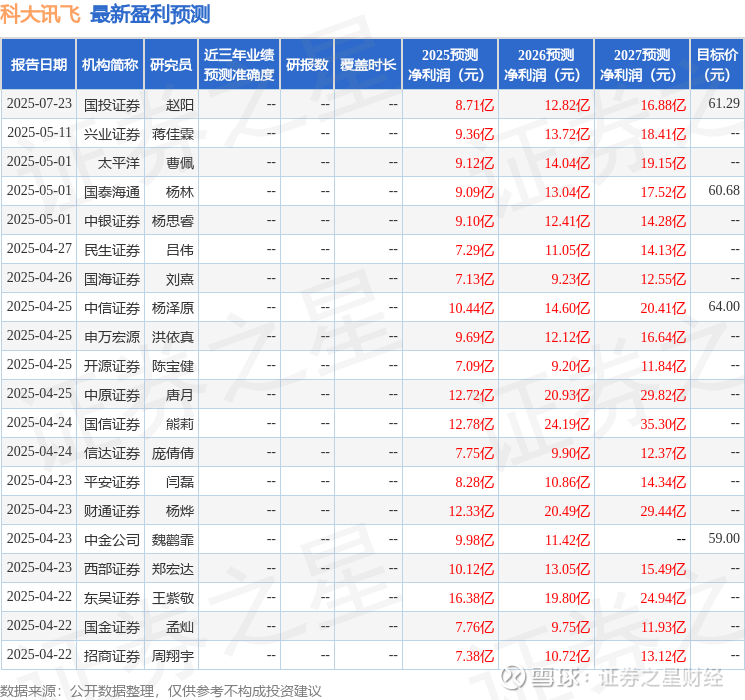745x700 pixels.
Task: Click 13.12亿 profit forecast value
Action: coord(663,656)
